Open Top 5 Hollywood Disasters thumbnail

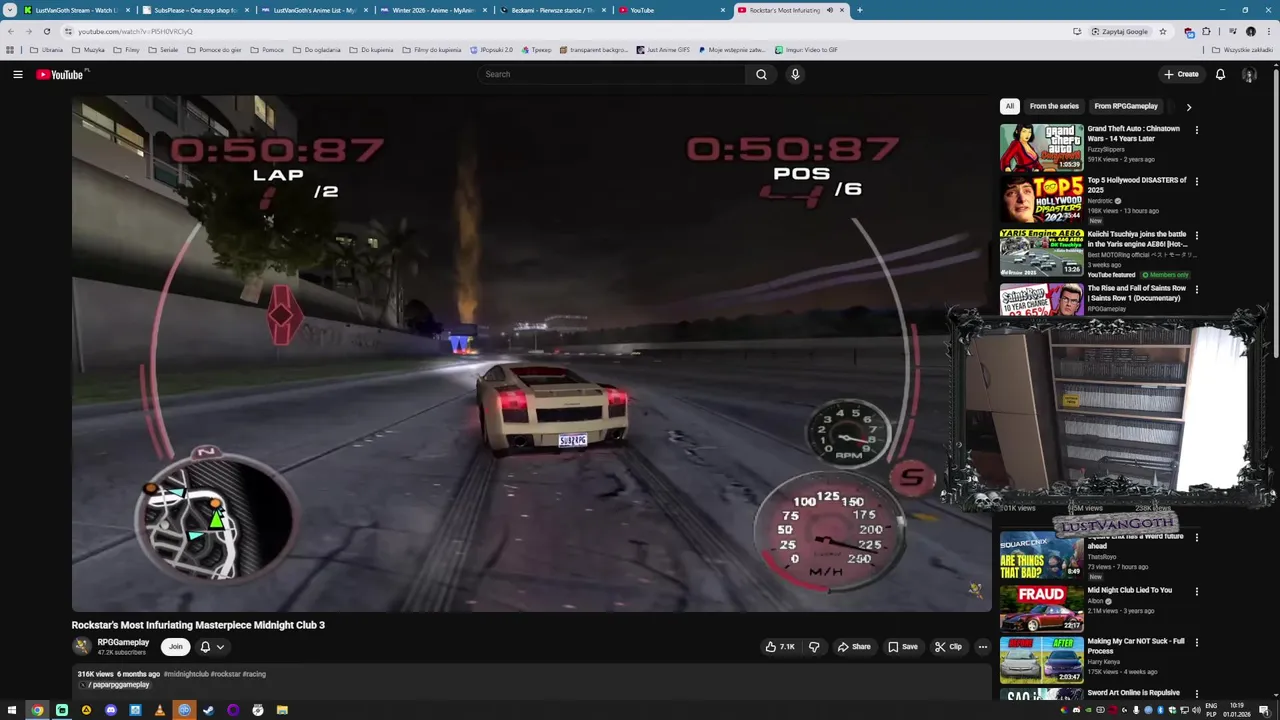tap(1041, 199)
